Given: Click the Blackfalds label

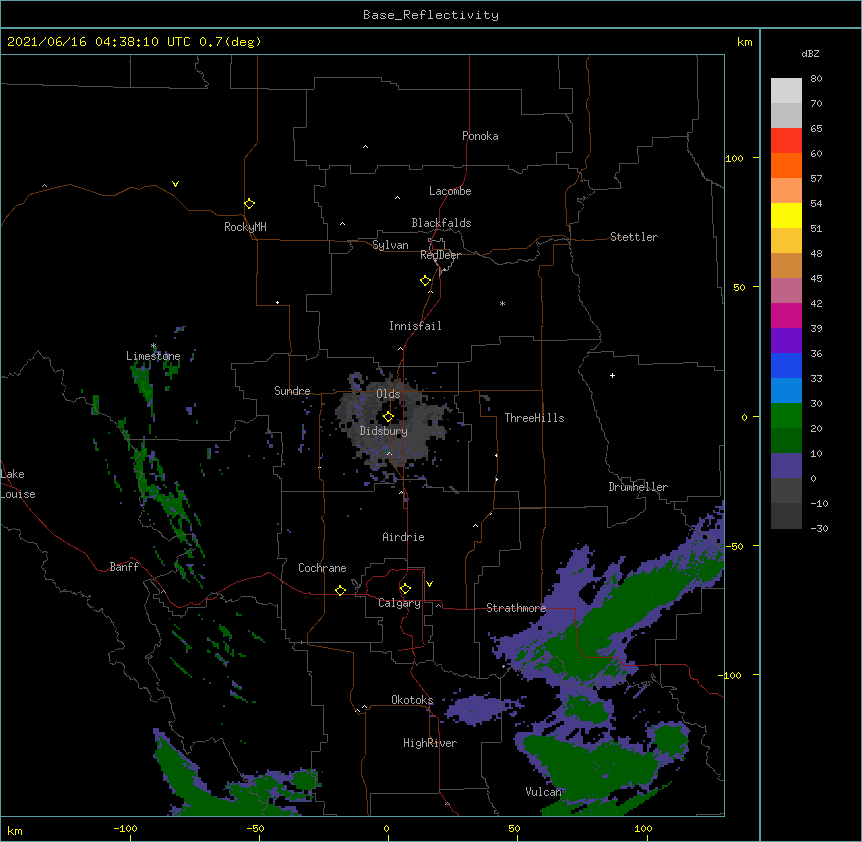Looking at the screenshot, I should (x=441, y=223).
